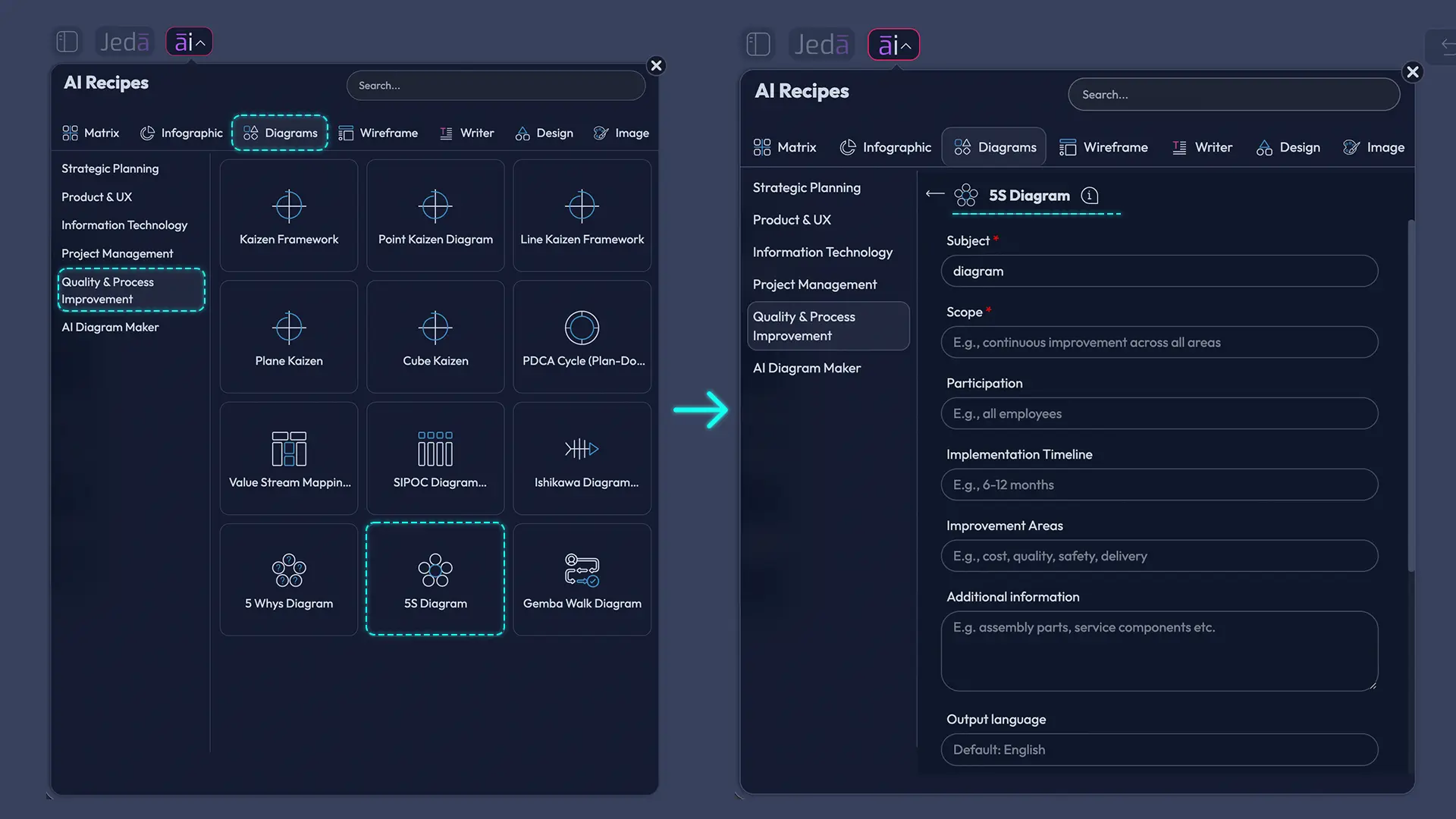Choose the Plane Kaizen recipe
The image size is (1456, 819).
[289, 337]
